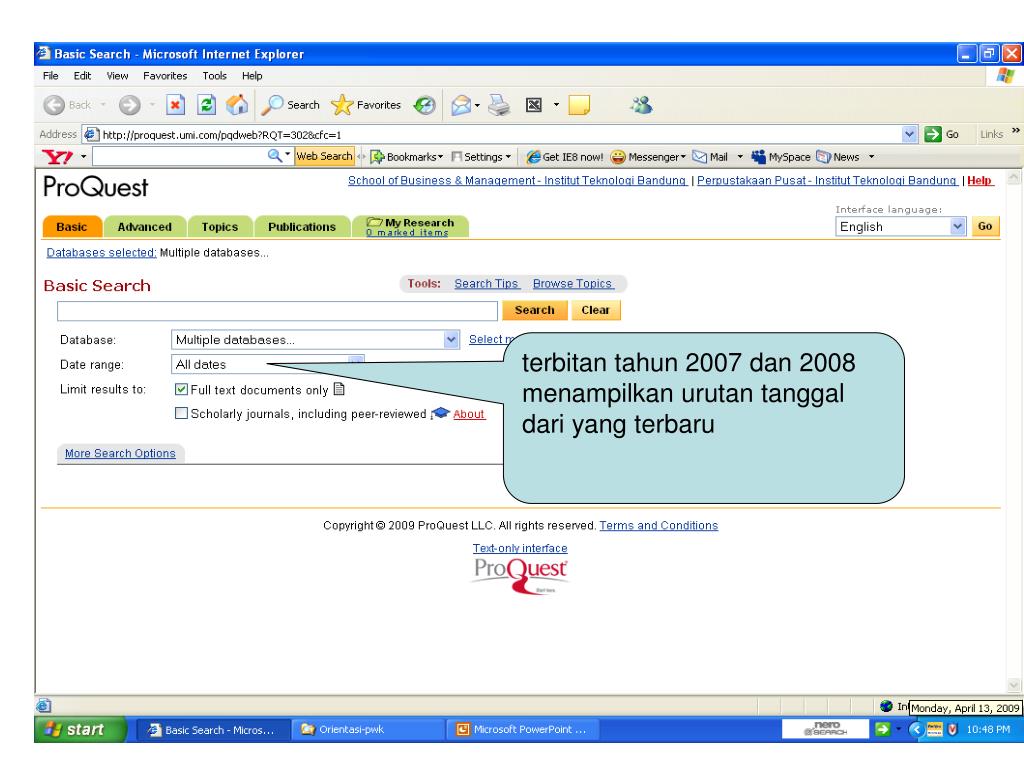The image size is (1024, 768).
Task: Click the yellow note Discuss icon
Action: [x=579, y=104]
